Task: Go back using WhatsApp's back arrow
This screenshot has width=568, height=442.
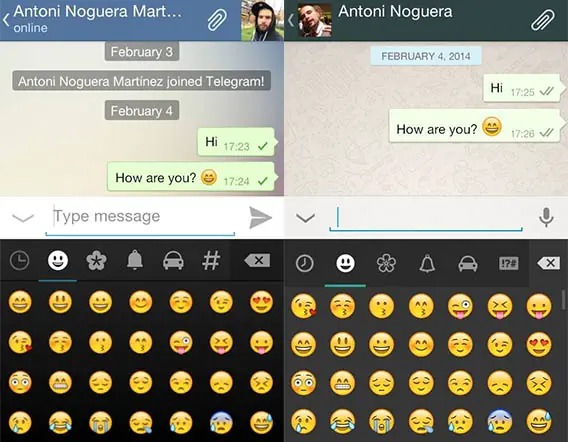Action: 291,20
